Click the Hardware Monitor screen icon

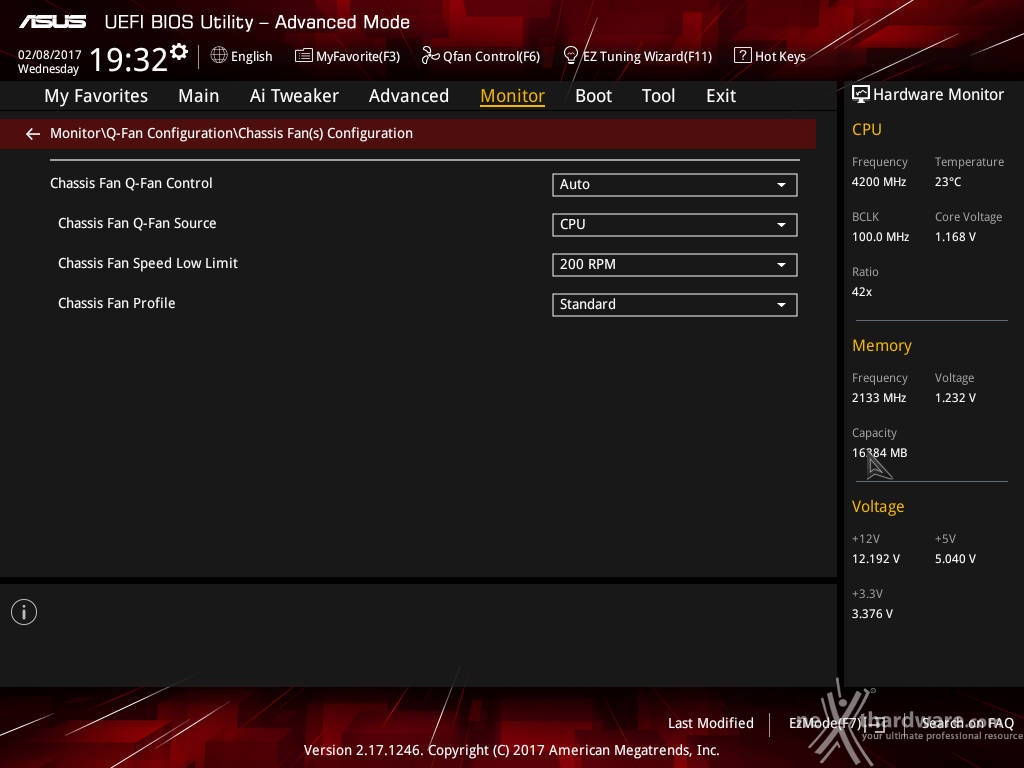(861, 94)
